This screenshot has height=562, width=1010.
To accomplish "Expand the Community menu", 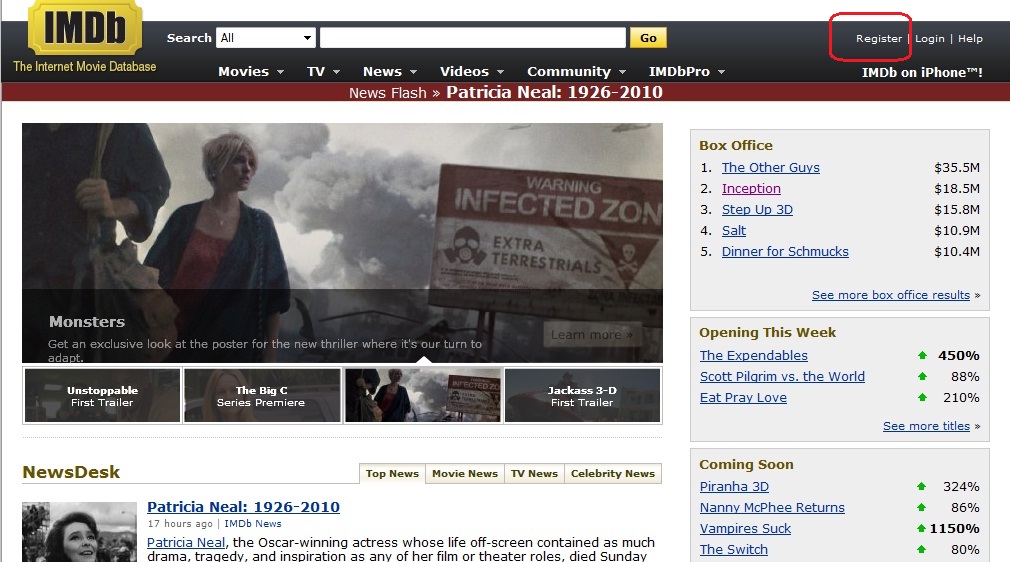I will [x=576, y=72].
